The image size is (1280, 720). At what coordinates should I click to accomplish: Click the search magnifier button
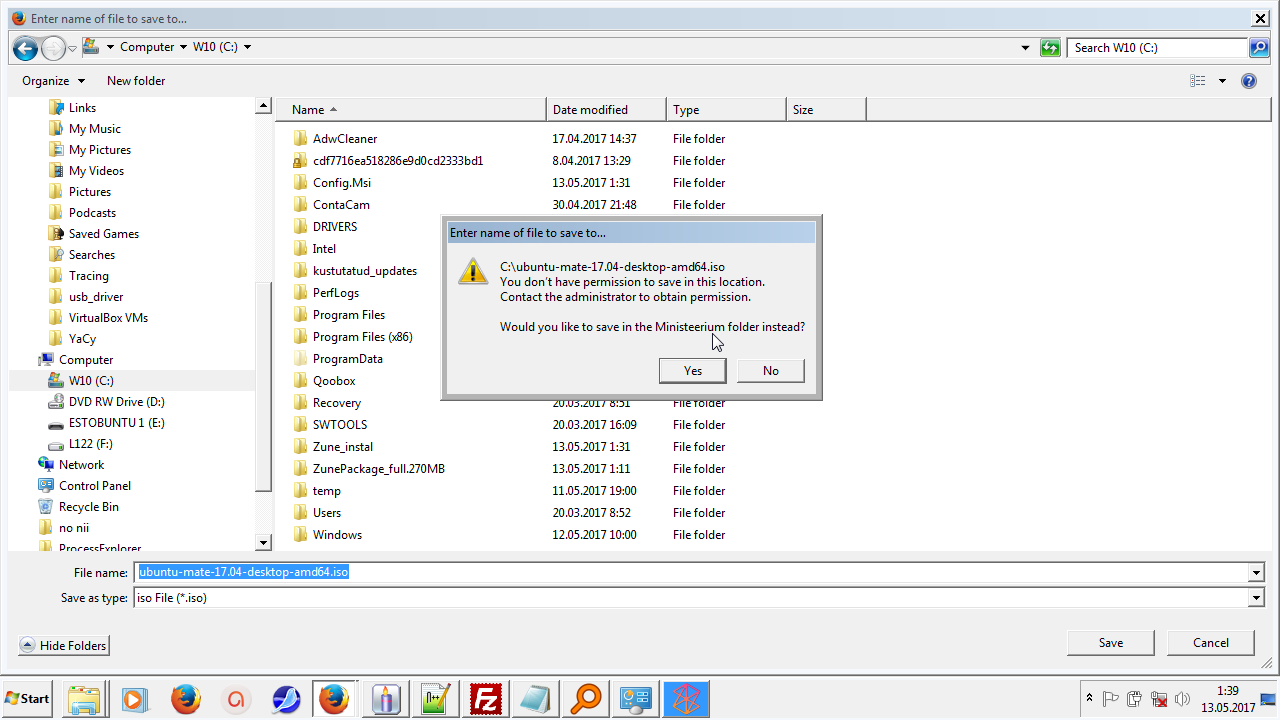(1259, 48)
